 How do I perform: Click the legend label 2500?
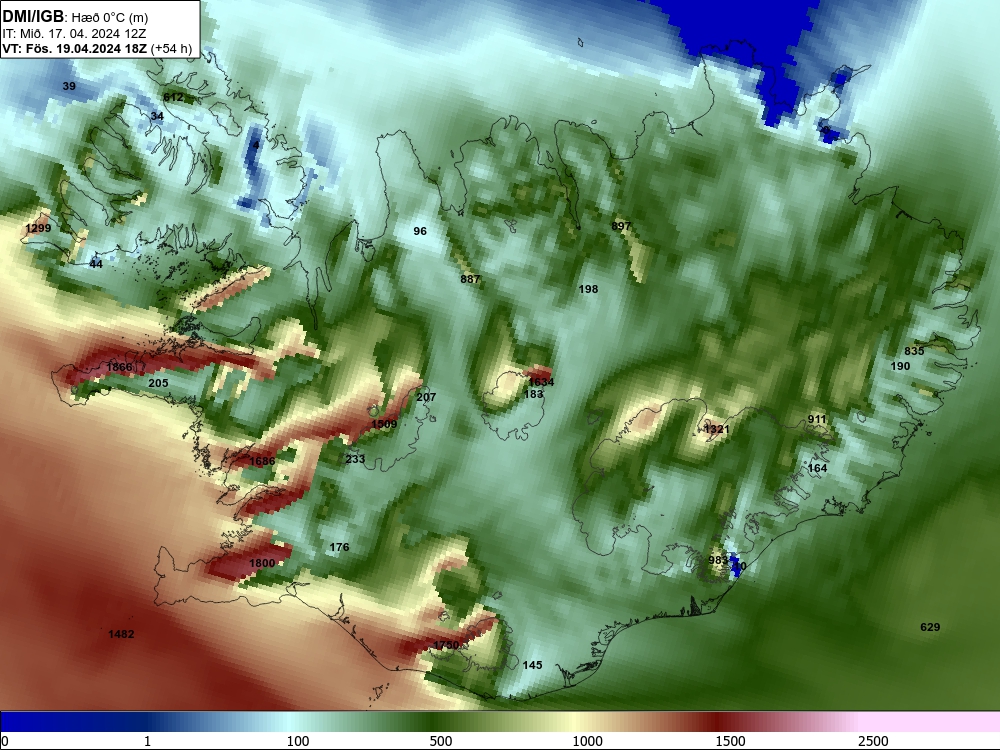coord(873,741)
